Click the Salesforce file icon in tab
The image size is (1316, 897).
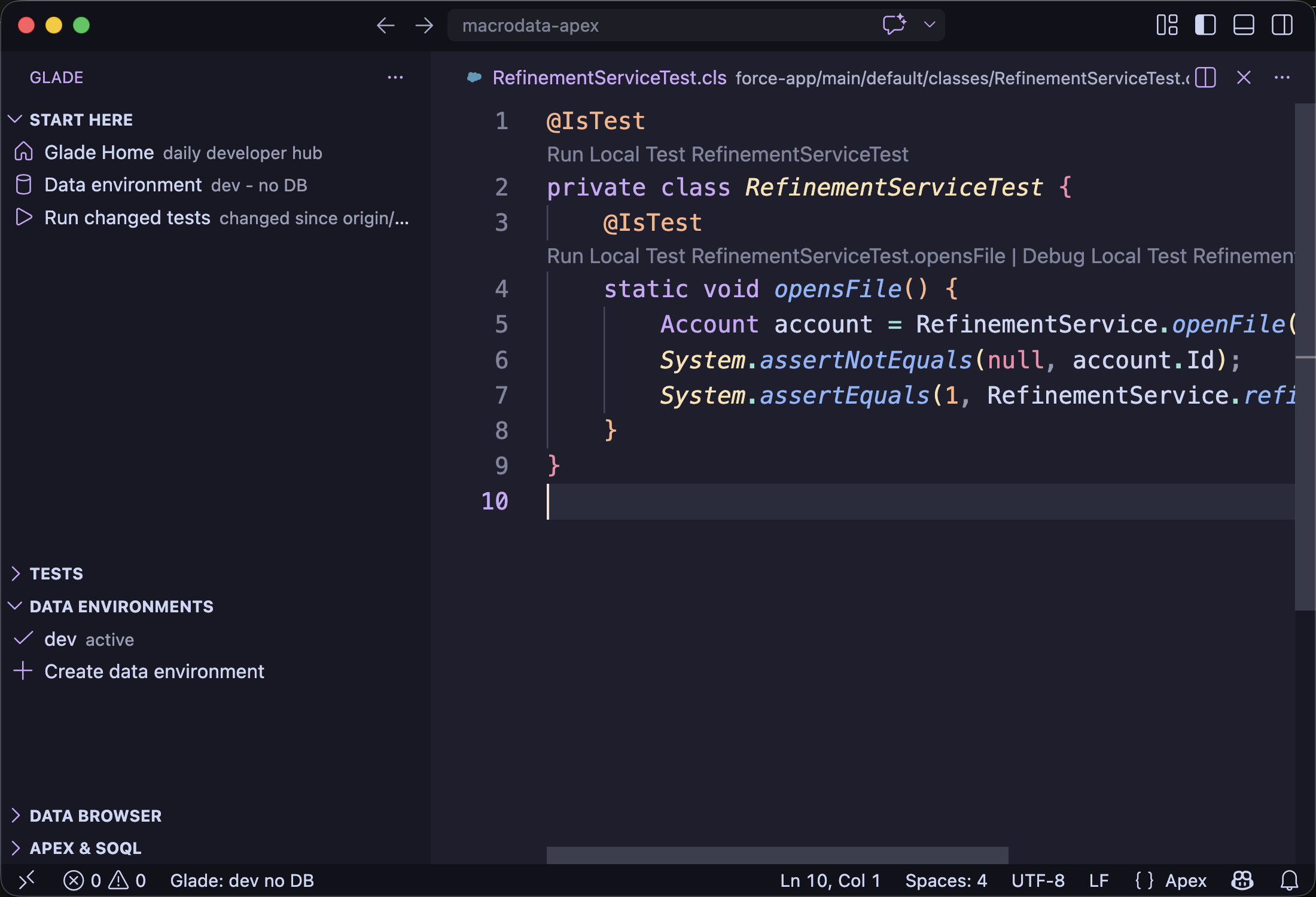tap(474, 77)
